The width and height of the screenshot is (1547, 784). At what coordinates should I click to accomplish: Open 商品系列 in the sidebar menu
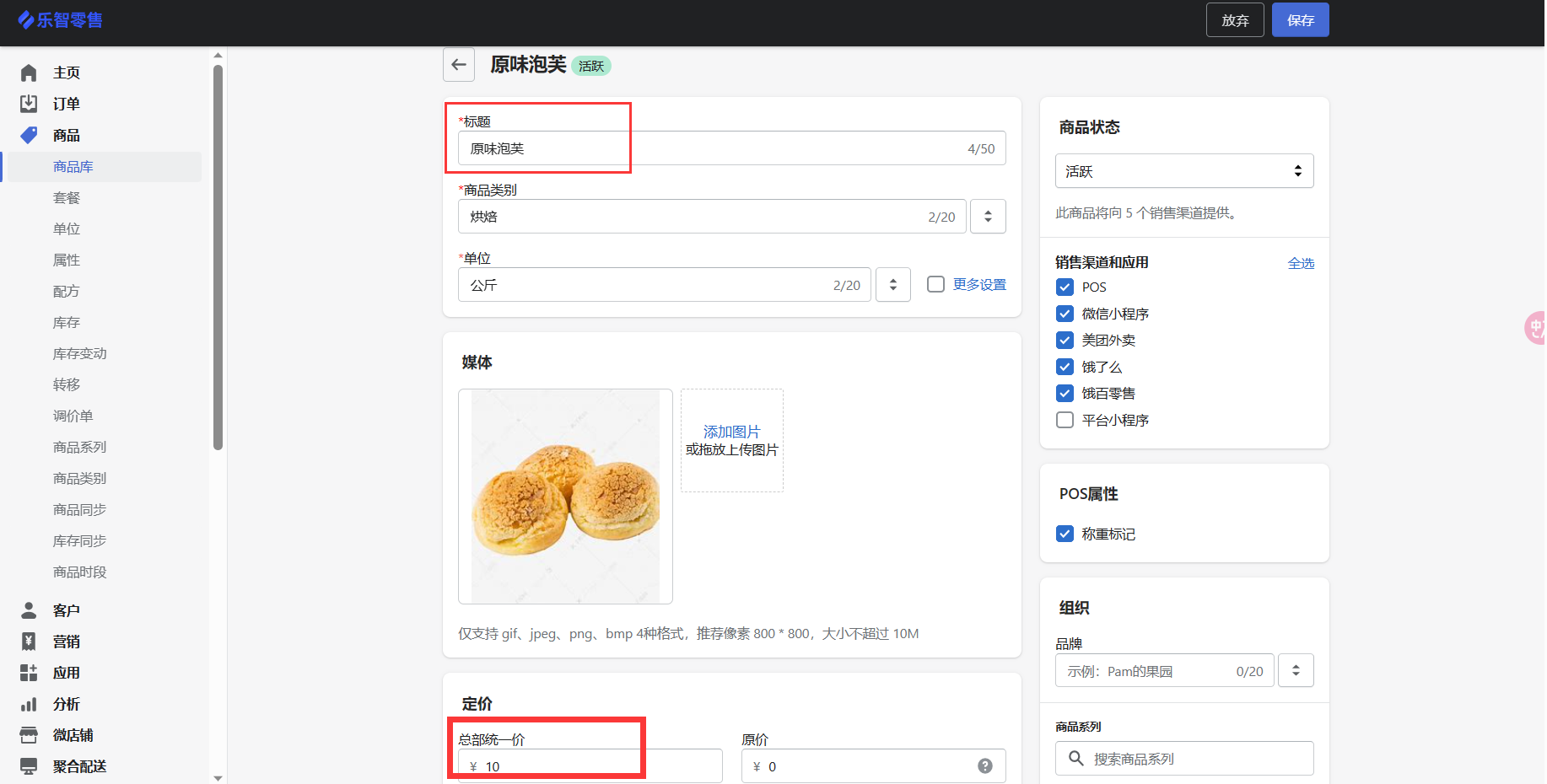tap(80, 448)
